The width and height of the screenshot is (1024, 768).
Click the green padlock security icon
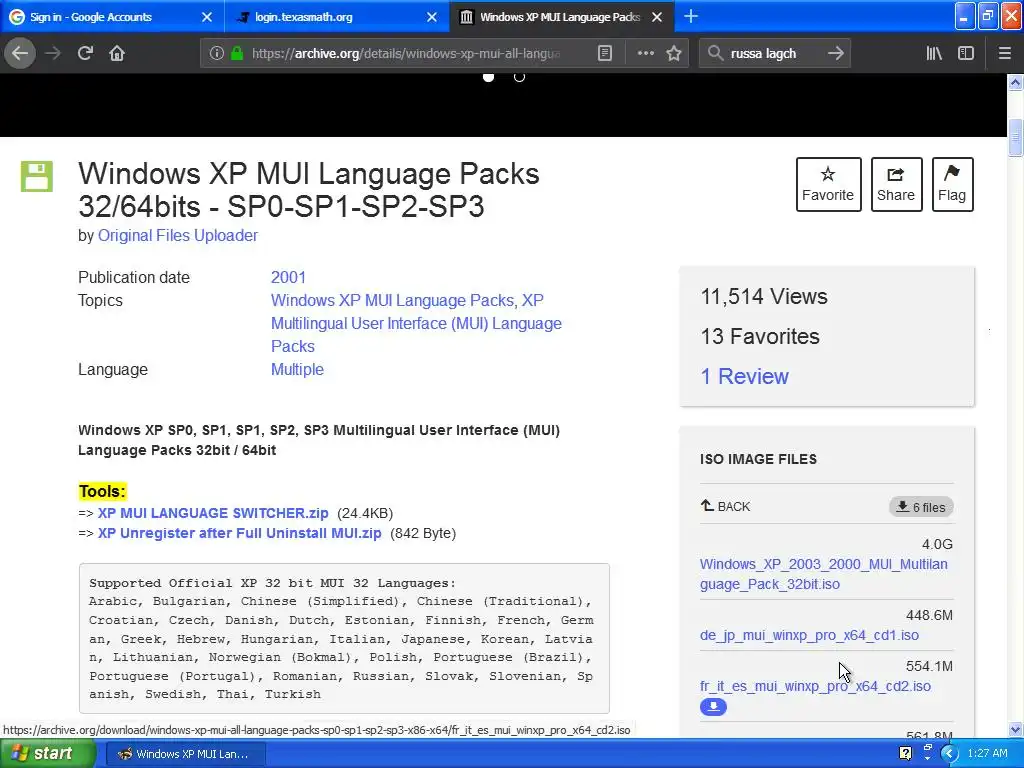[x=237, y=53]
